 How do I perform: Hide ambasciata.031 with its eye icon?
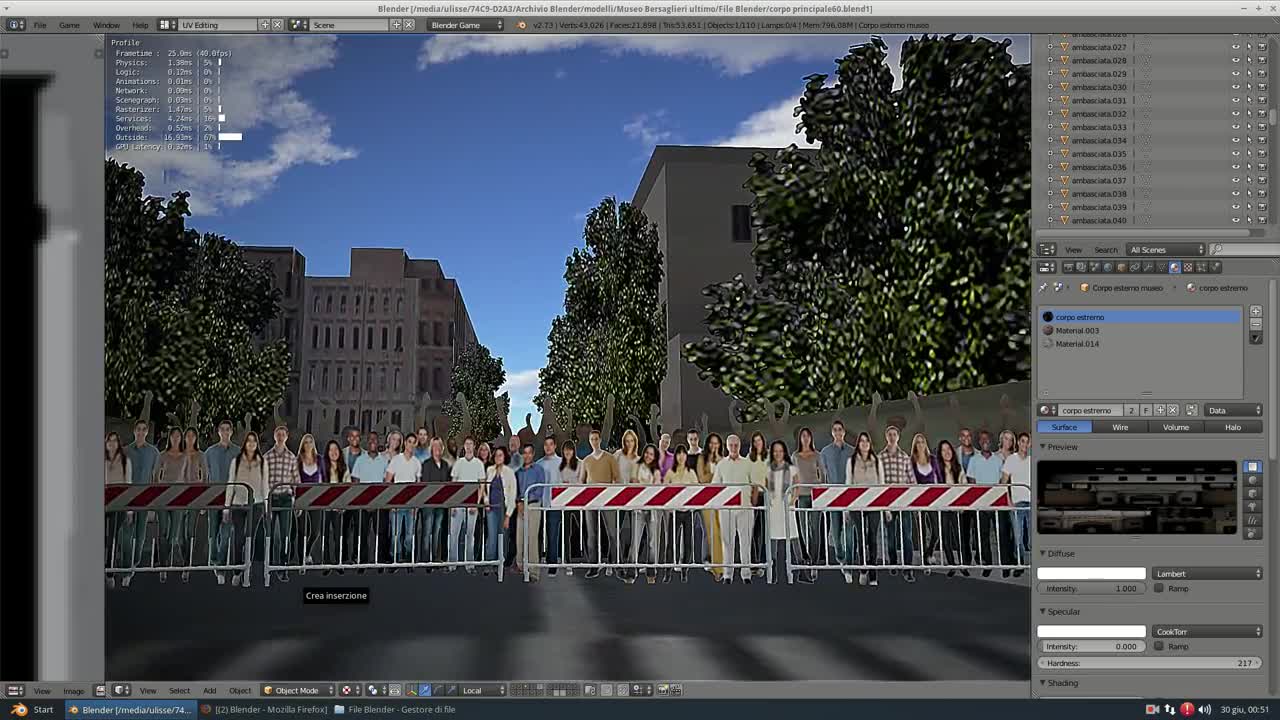(1235, 100)
